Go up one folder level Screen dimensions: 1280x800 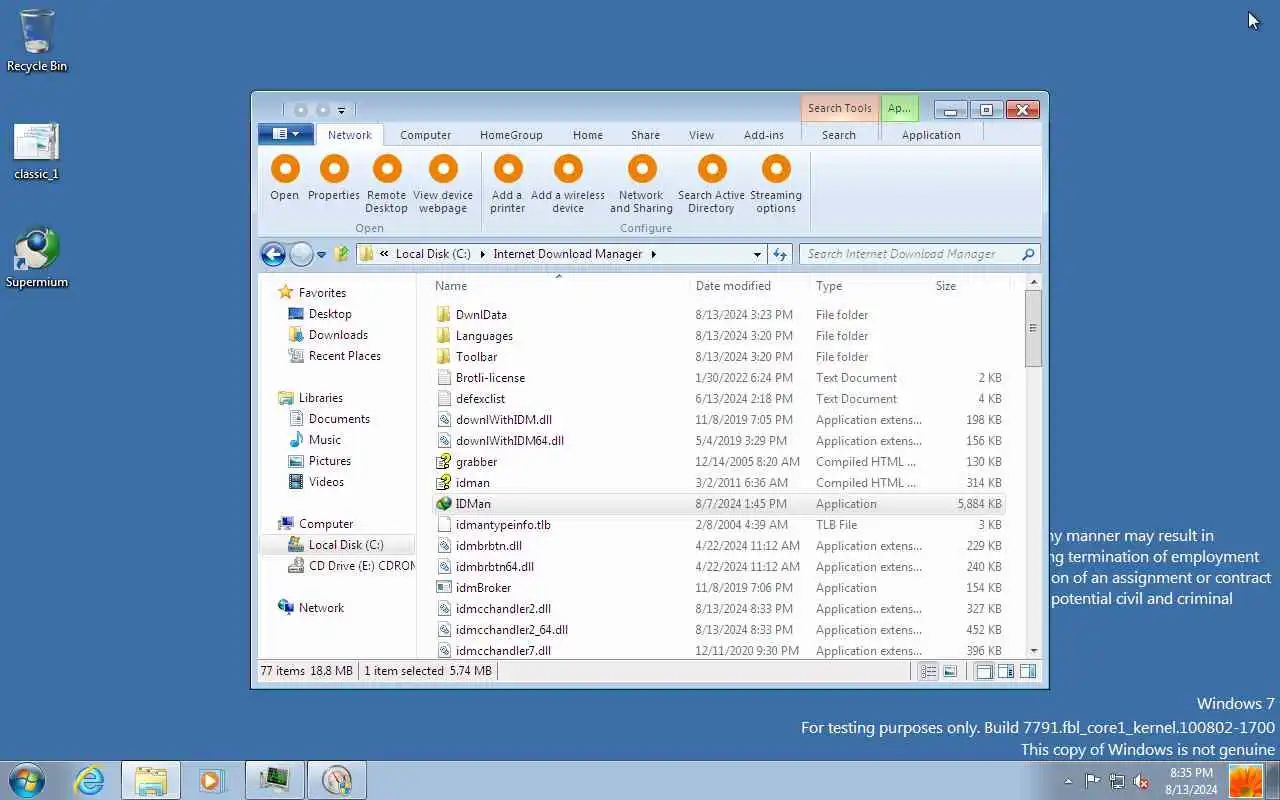click(342, 254)
